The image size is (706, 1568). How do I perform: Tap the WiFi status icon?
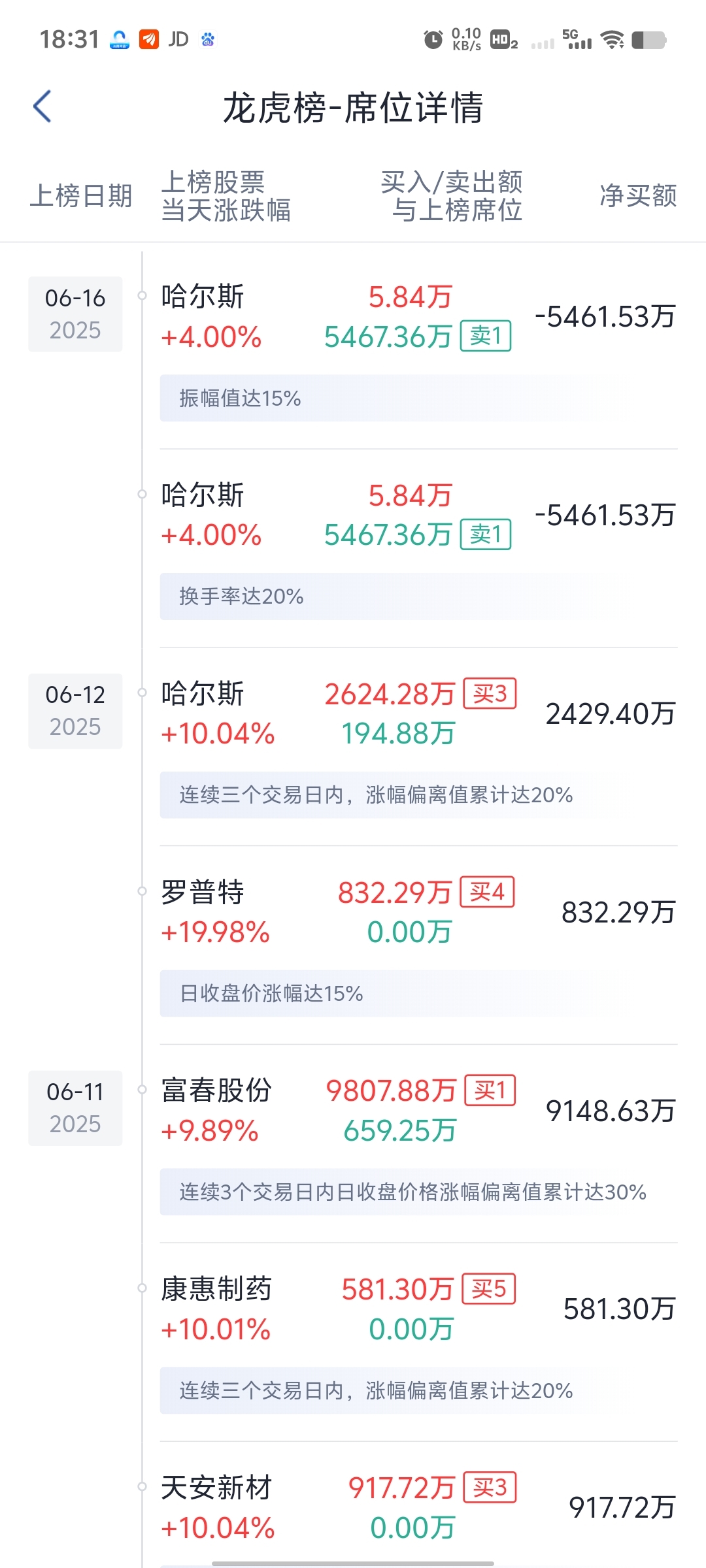click(613, 40)
